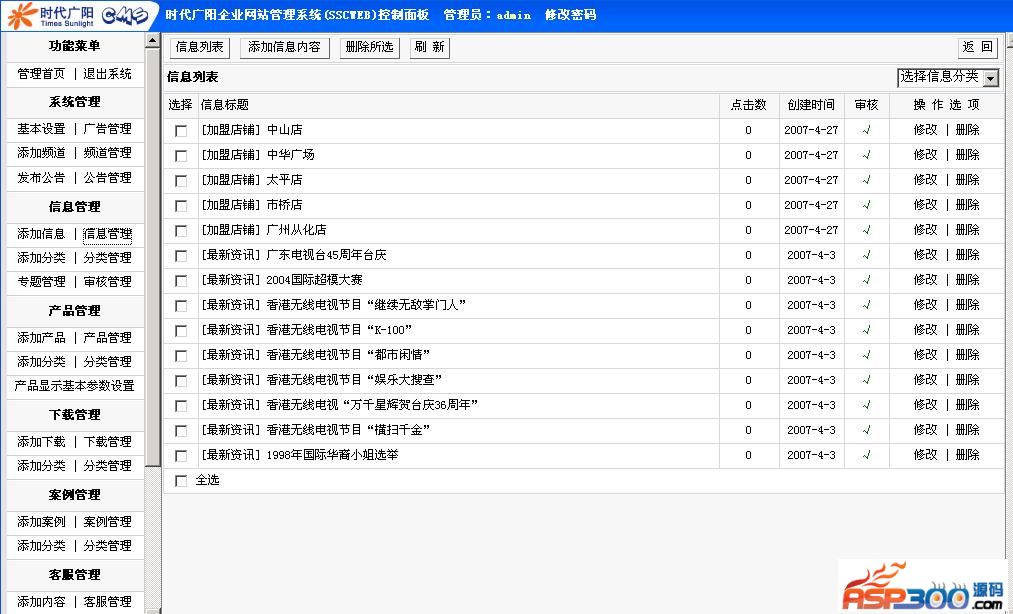Viewport: 1013px width, 614px height.
Task: Tick the checkbox for 广州从化店
Action: 181,231
